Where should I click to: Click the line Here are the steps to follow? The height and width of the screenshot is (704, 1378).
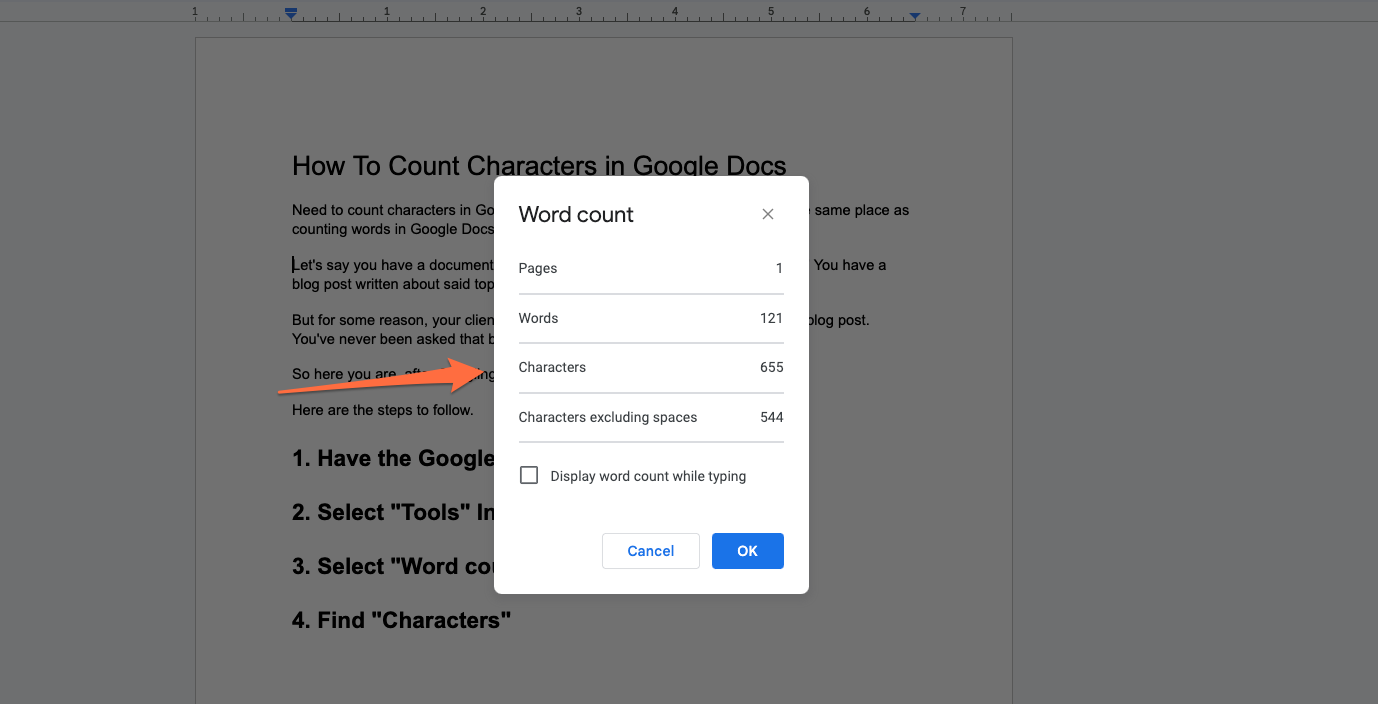(382, 409)
